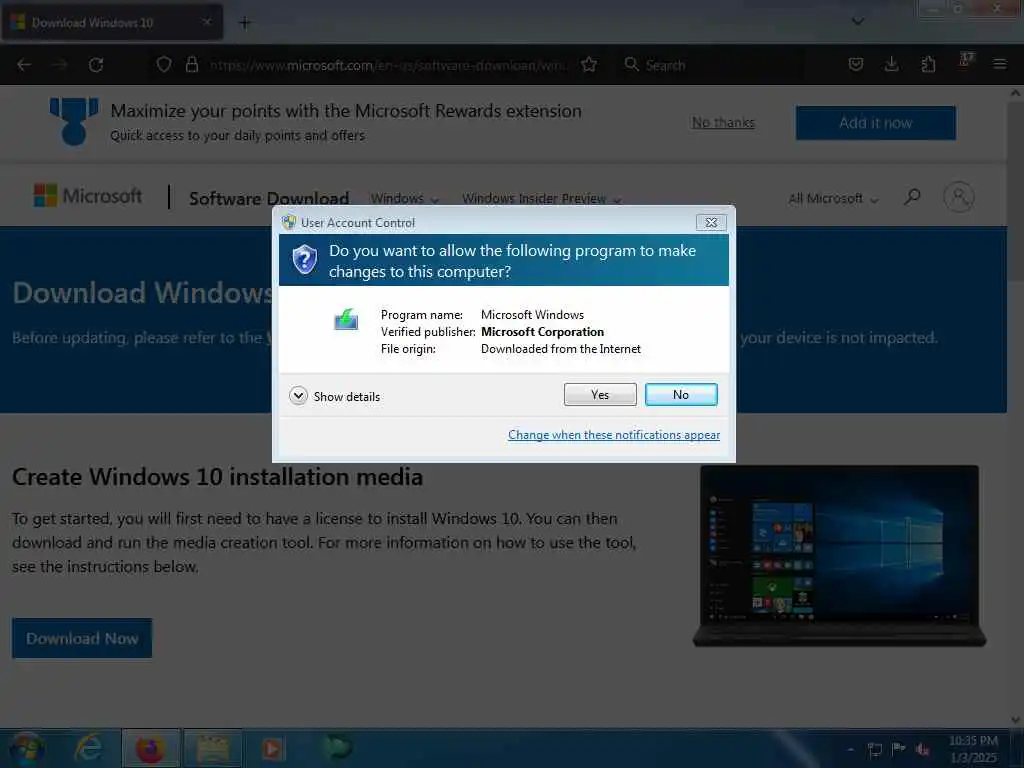Expand the All Microsoft menu
The image size is (1024, 768).
pyautogui.click(x=833, y=198)
